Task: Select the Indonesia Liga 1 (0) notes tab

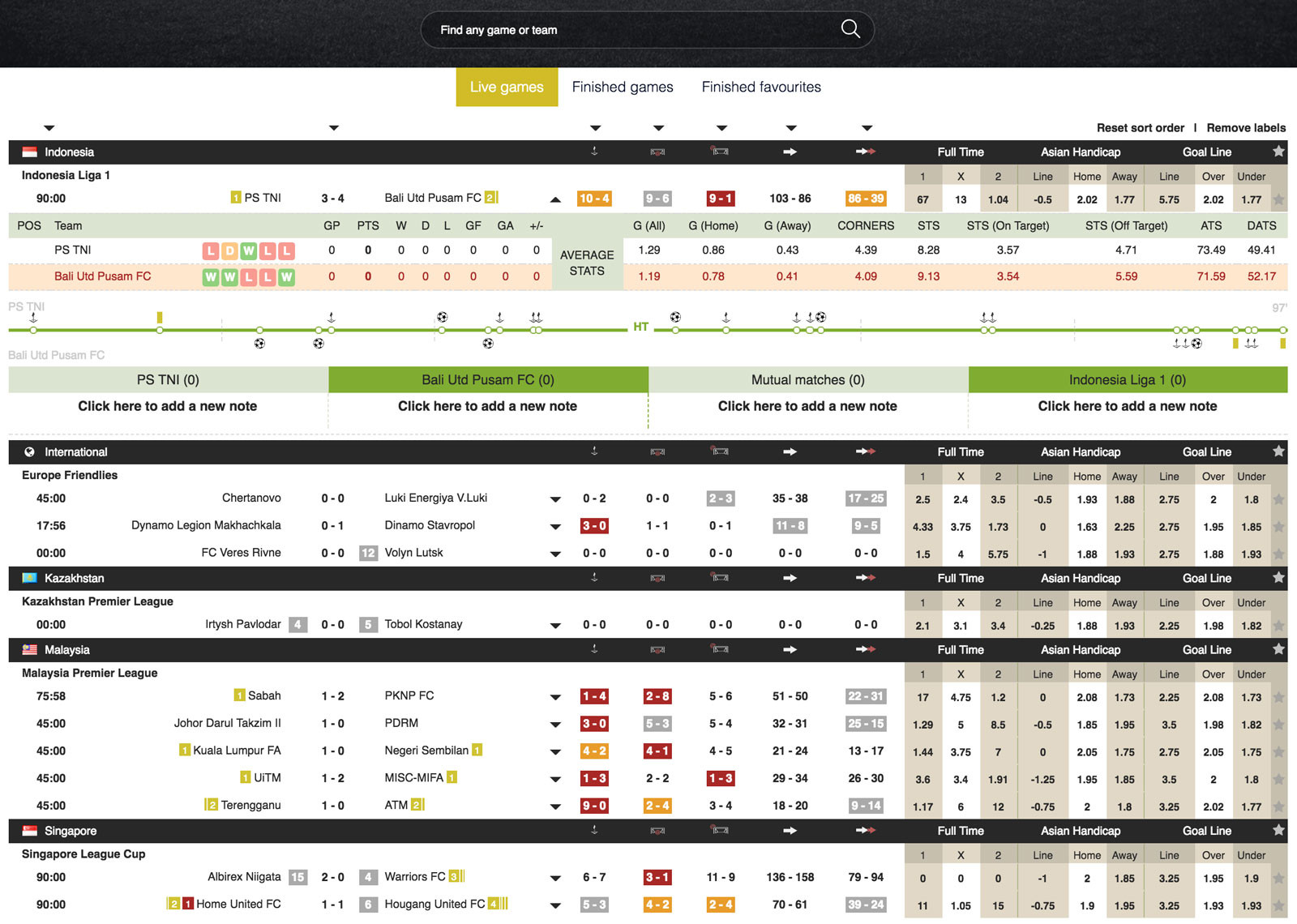Action: [1128, 379]
